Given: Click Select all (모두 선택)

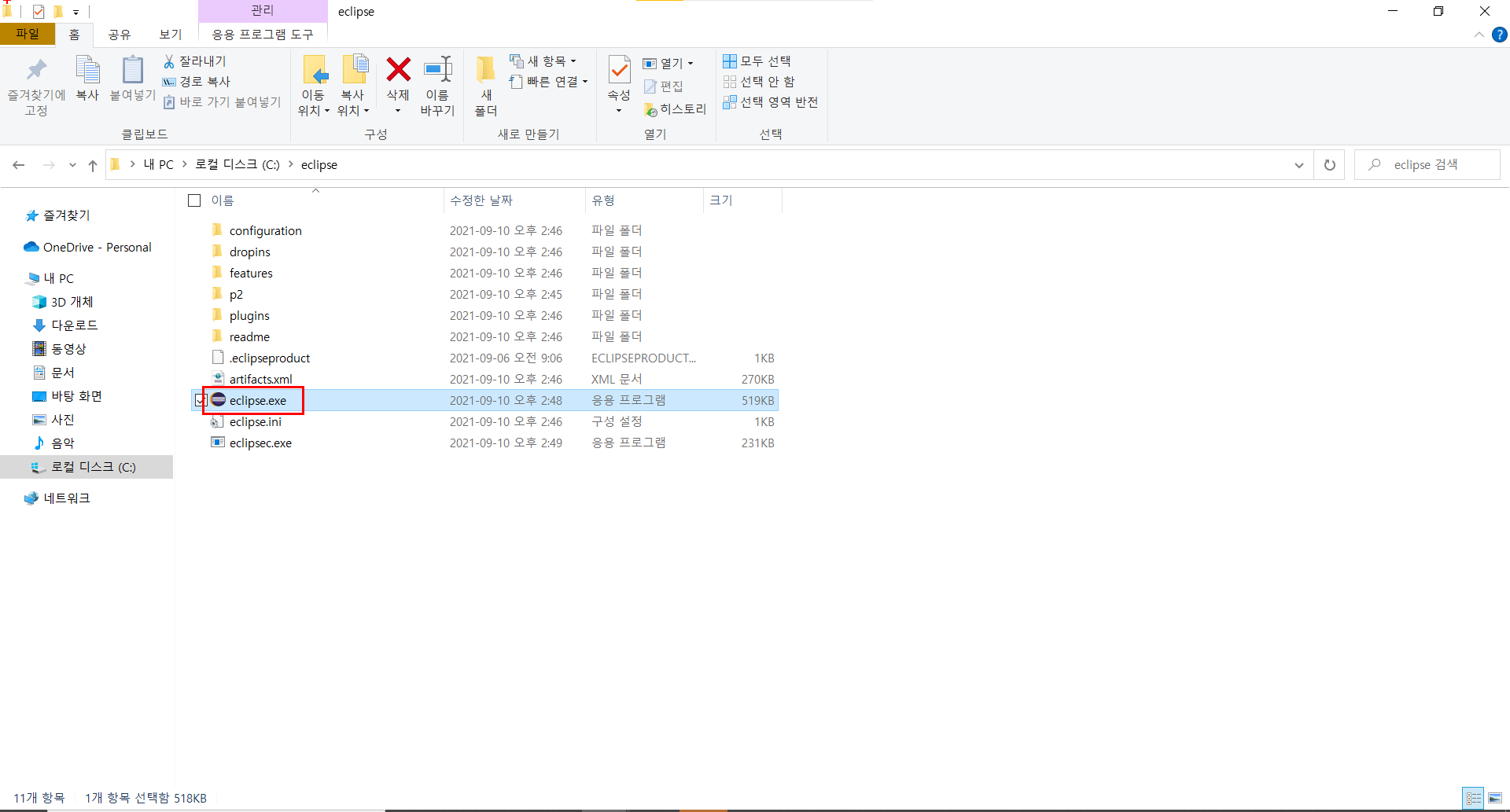Looking at the screenshot, I should coord(757,61).
